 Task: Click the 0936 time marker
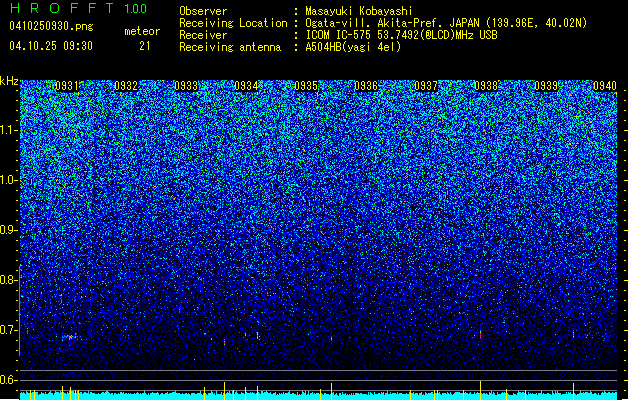point(366,86)
